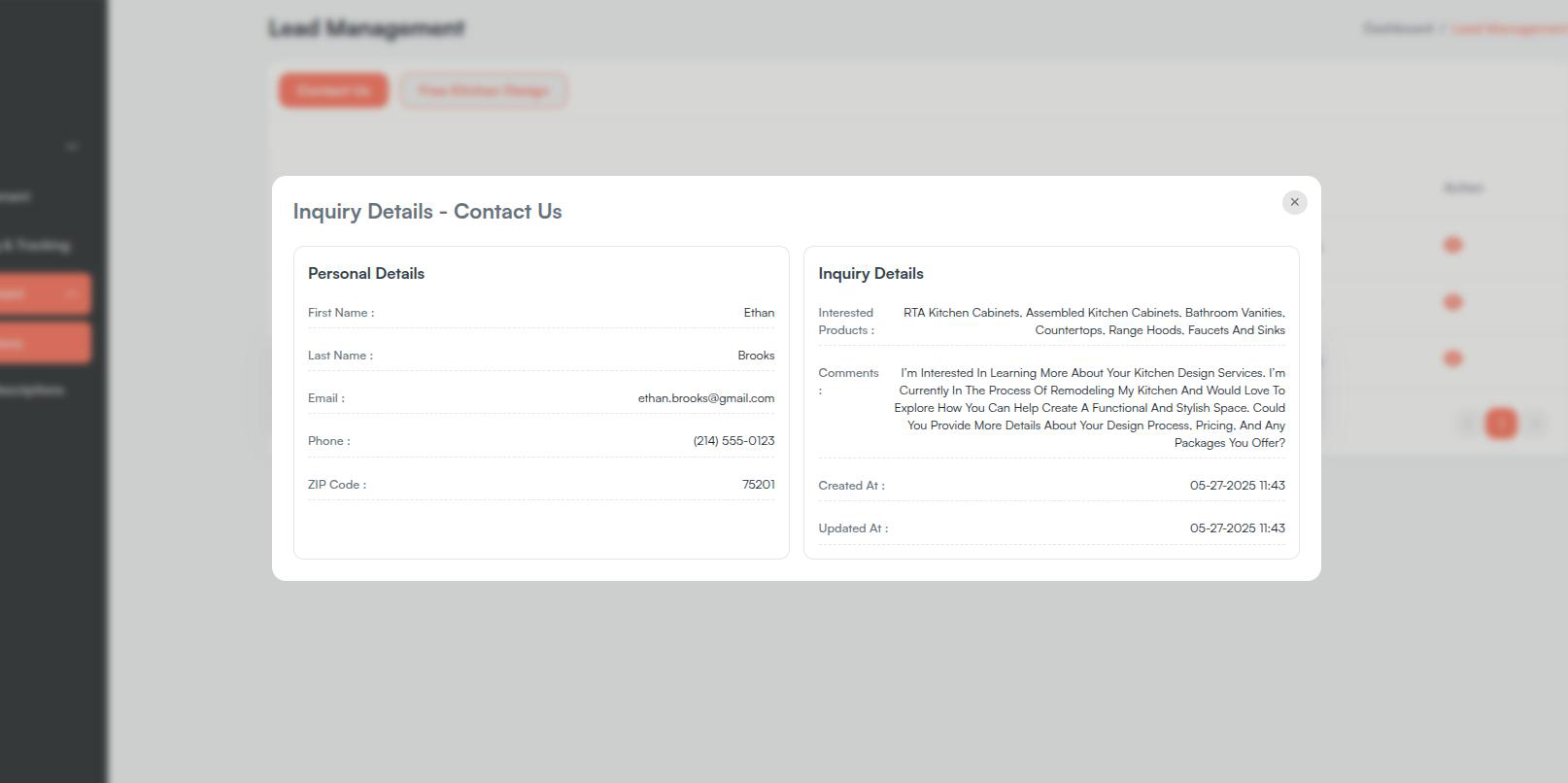Click the Inquiry Details - Contact Us title

(x=427, y=212)
